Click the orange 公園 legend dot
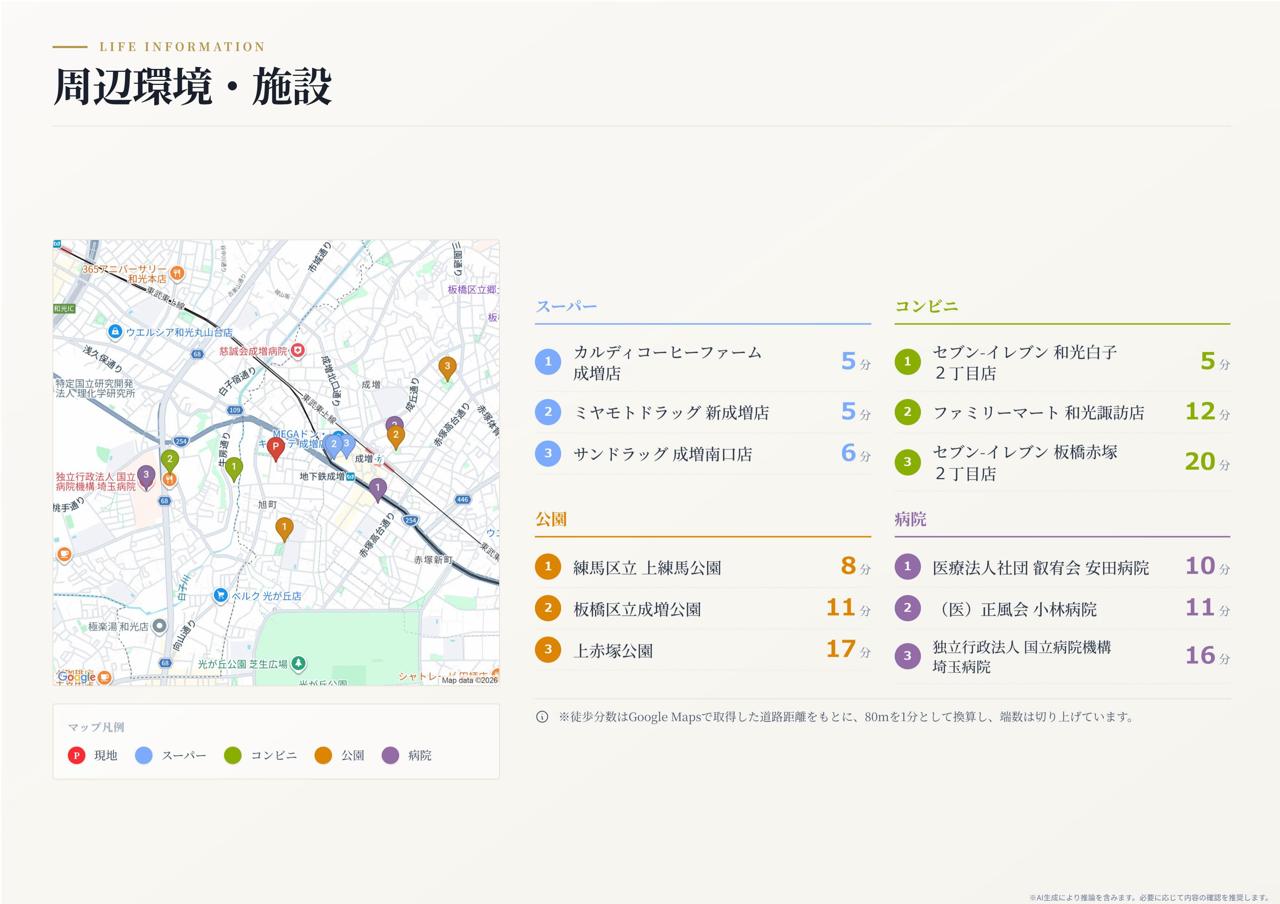Image resolution: width=1280 pixels, height=904 pixels. [323, 755]
